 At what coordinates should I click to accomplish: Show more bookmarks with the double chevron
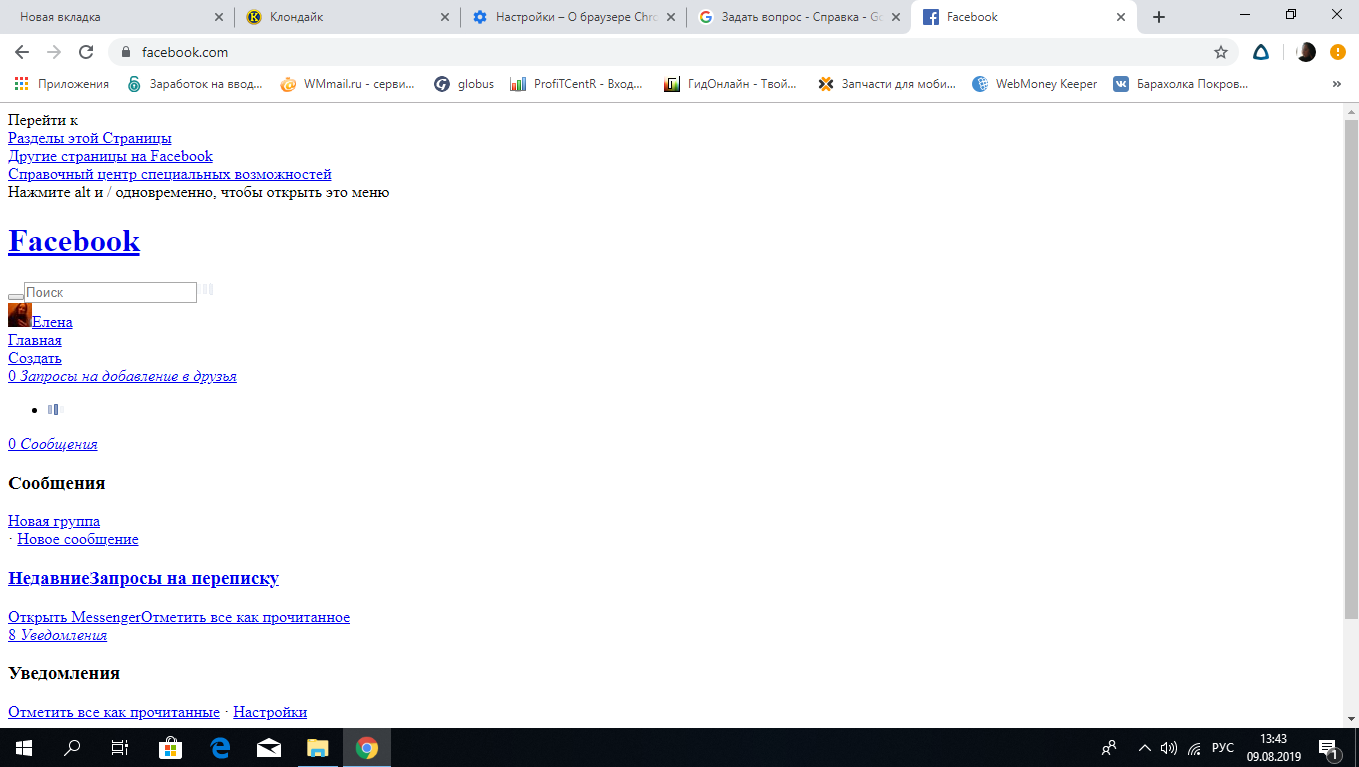1337,84
